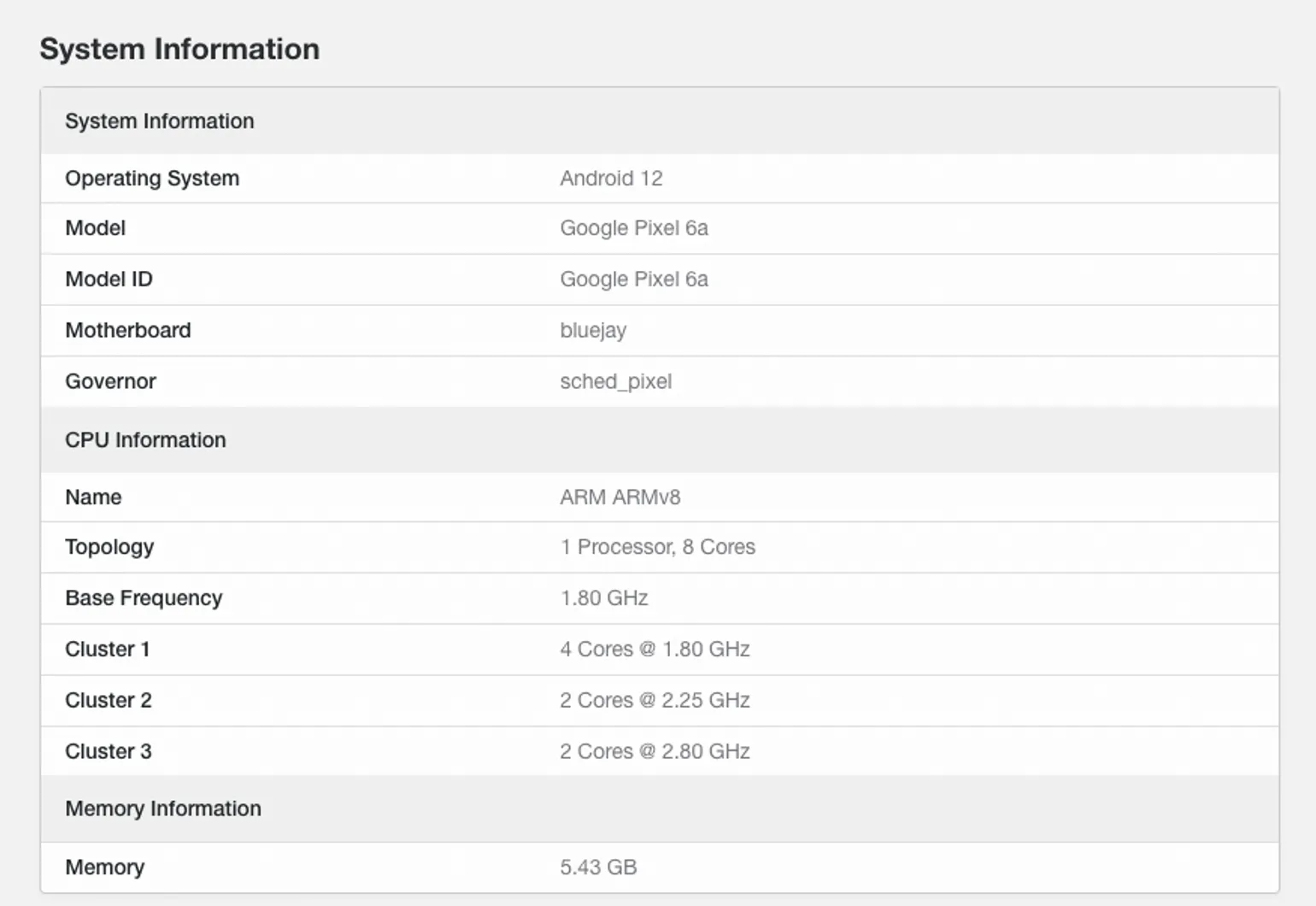
Task: Click the Base Frequency label
Action: pyautogui.click(x=144, y=598)
